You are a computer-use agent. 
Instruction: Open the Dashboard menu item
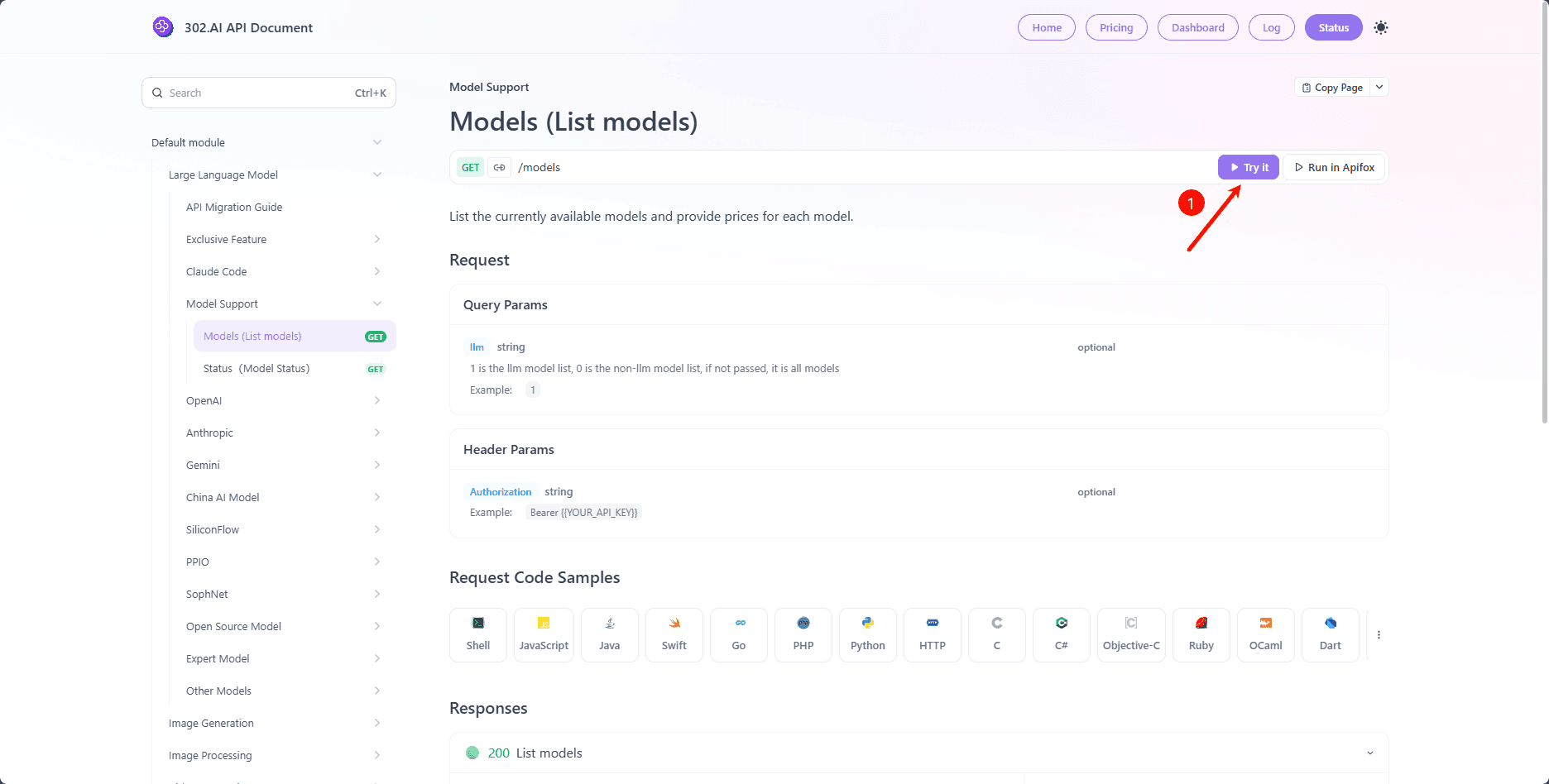[x=1197, y=26]
